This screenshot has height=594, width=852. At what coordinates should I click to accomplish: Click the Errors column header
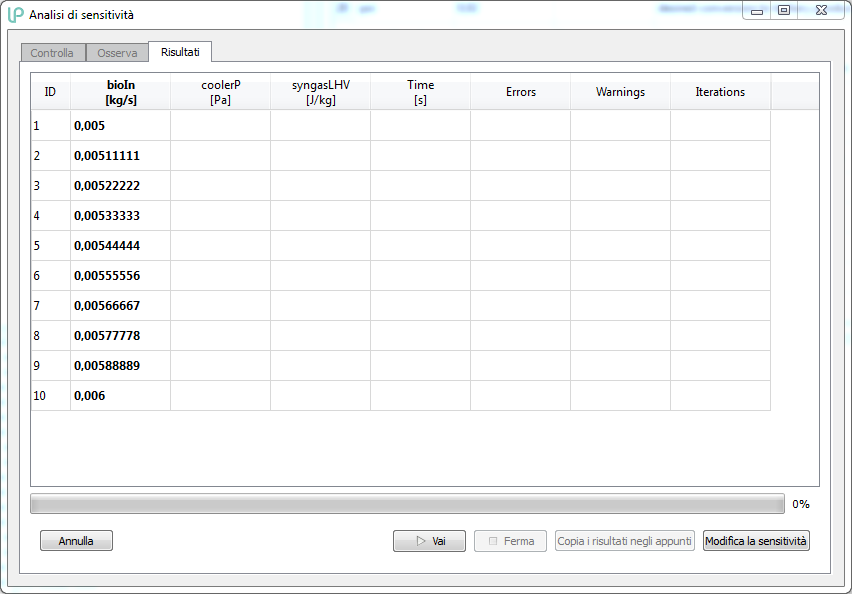click(x=520, y=92)
